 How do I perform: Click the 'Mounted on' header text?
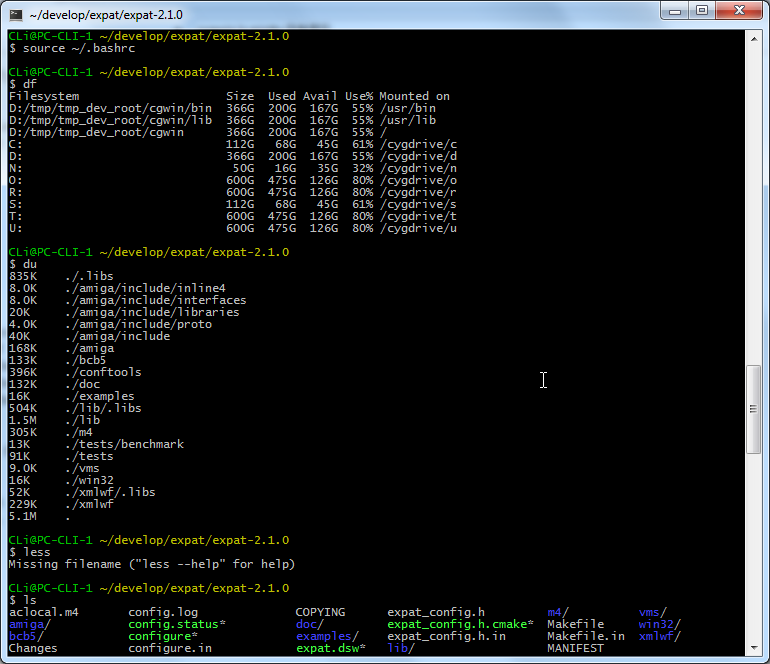pyautogui.click(x=414, y=96)
